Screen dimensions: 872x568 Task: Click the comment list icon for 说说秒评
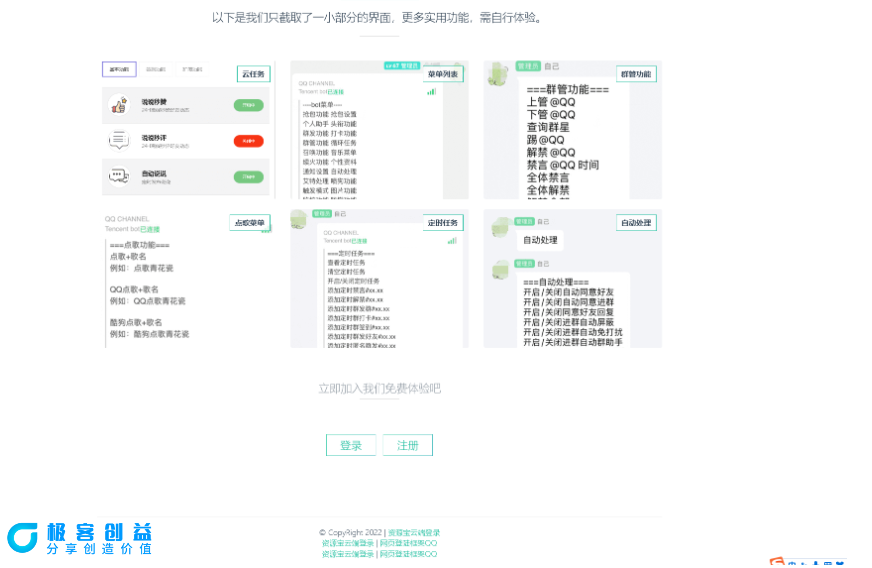click(x=119, y=140)
